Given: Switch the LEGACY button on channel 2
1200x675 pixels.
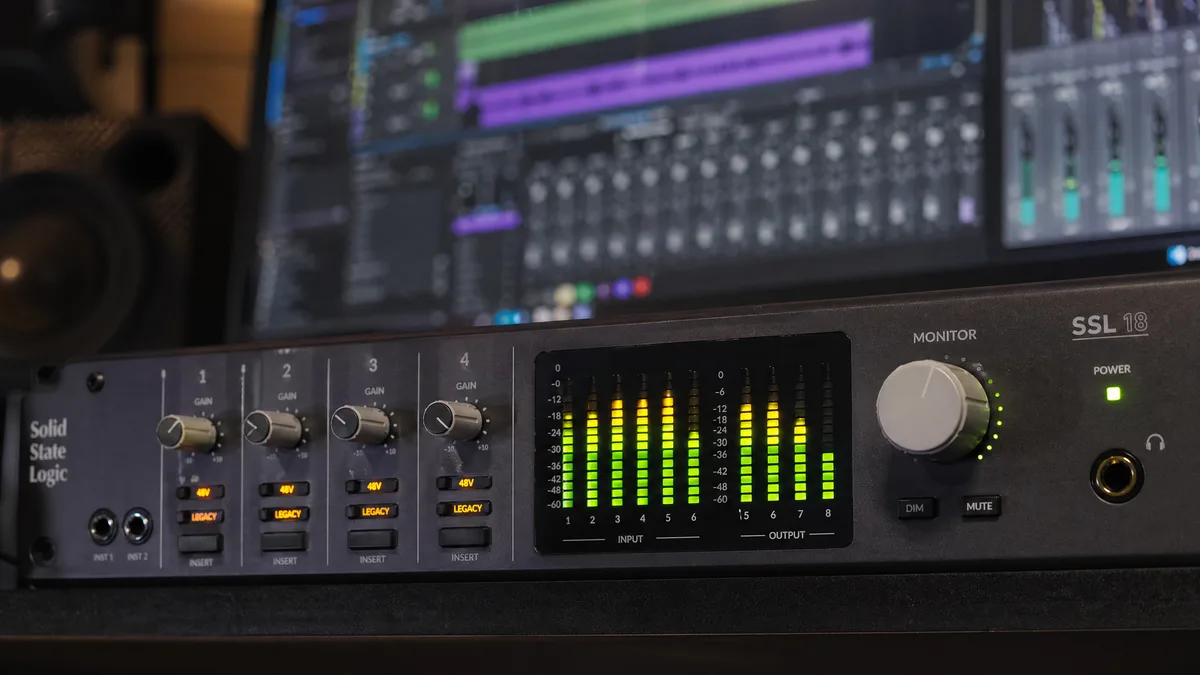Looking at the screenshot, I should coord(286,514).
